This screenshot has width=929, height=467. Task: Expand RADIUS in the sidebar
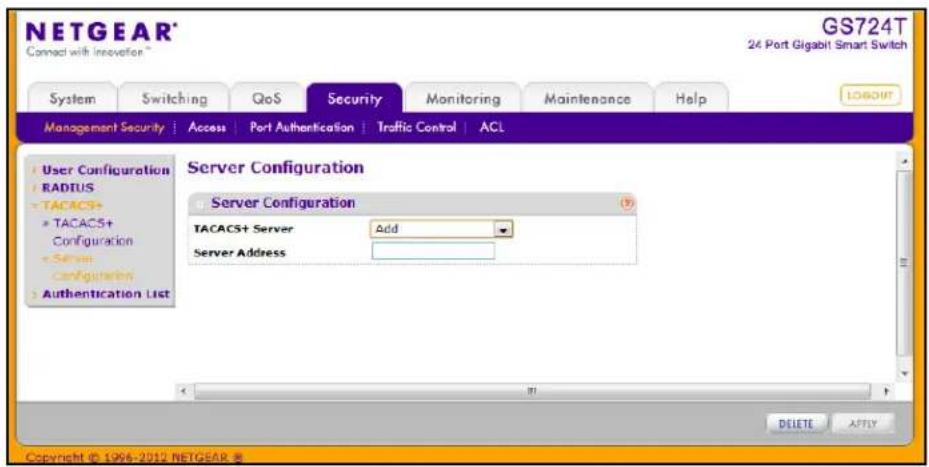[68, 187]
